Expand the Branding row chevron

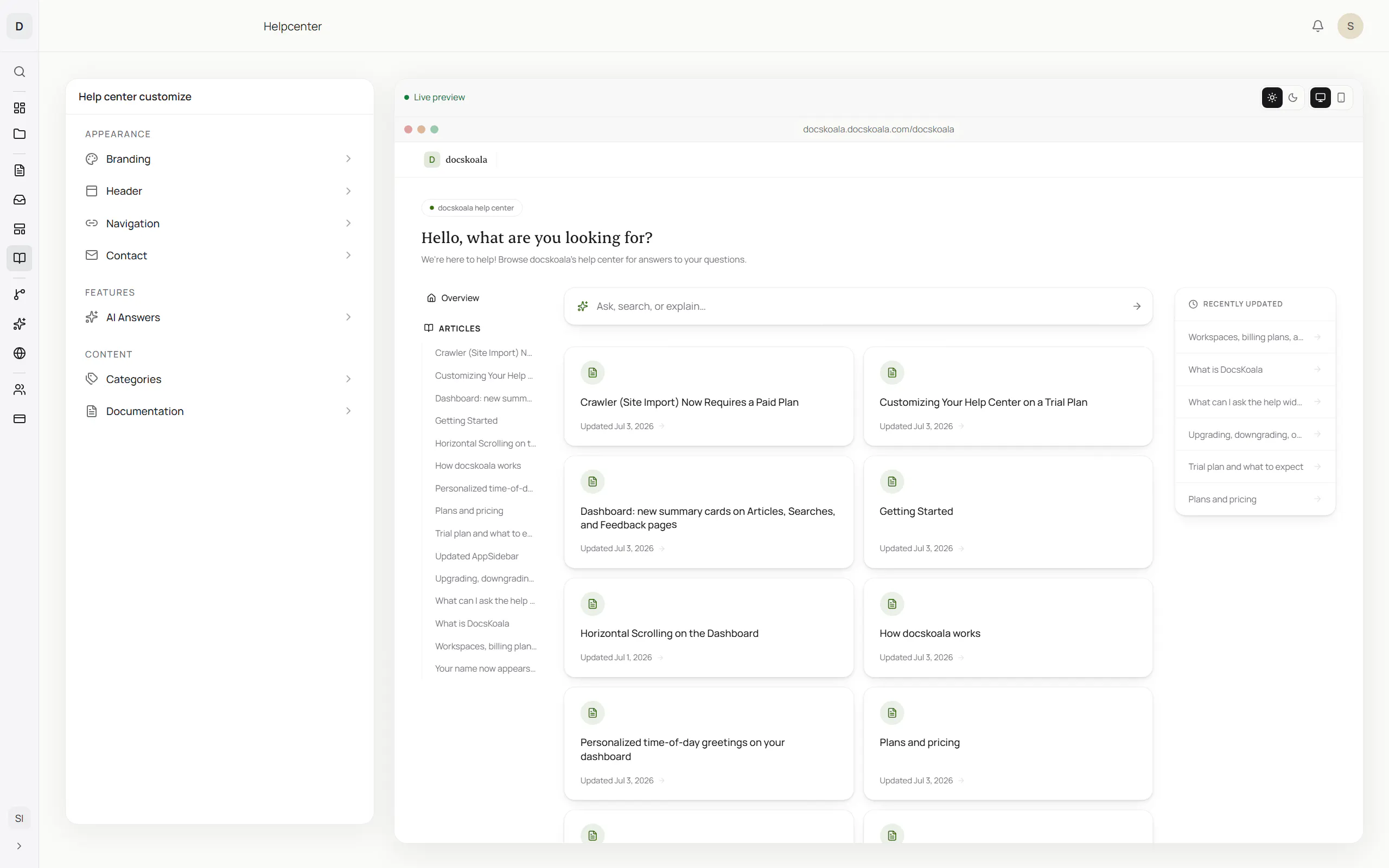point(348,159)
